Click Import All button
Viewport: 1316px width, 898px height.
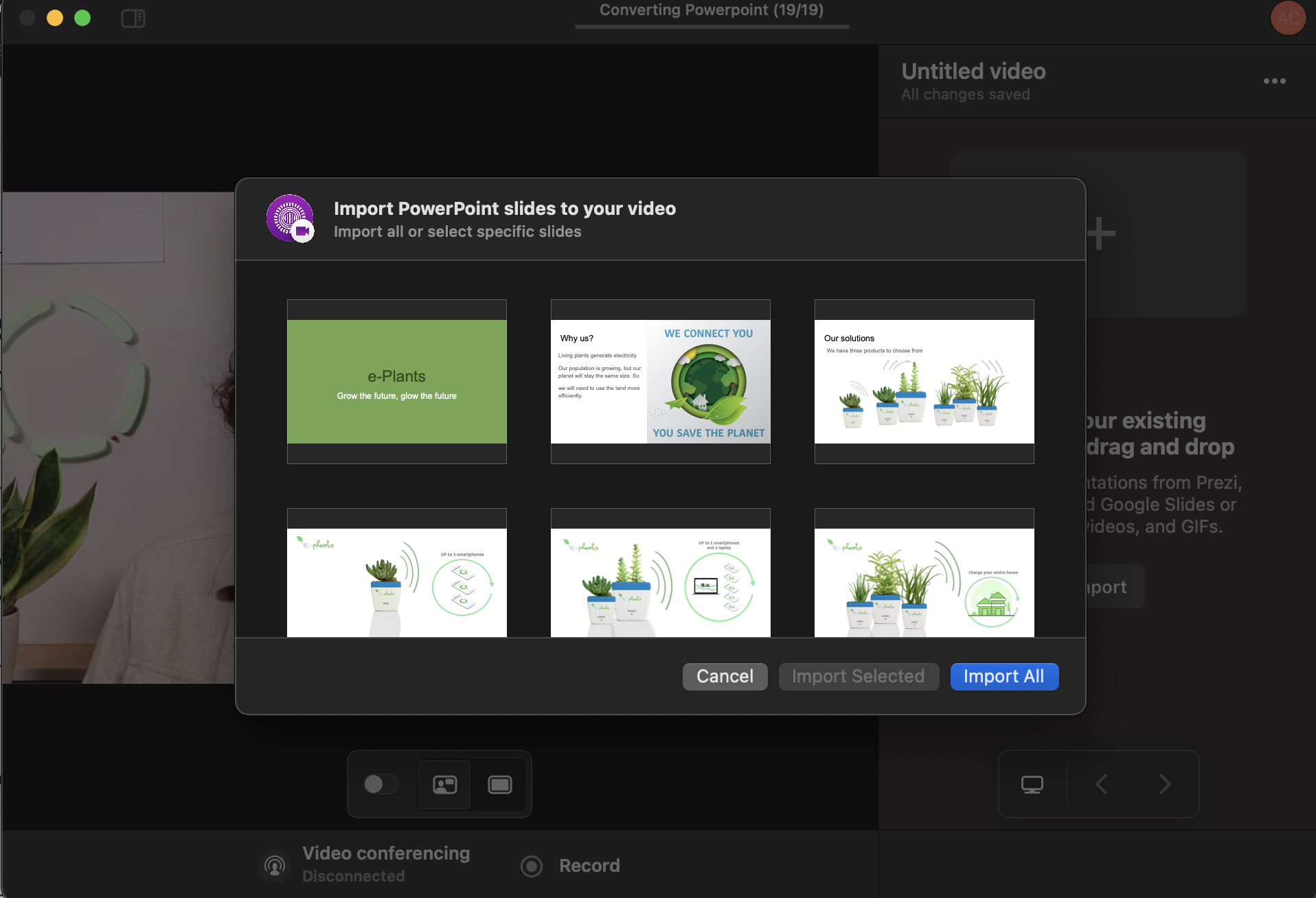(x=1003, y=676)
